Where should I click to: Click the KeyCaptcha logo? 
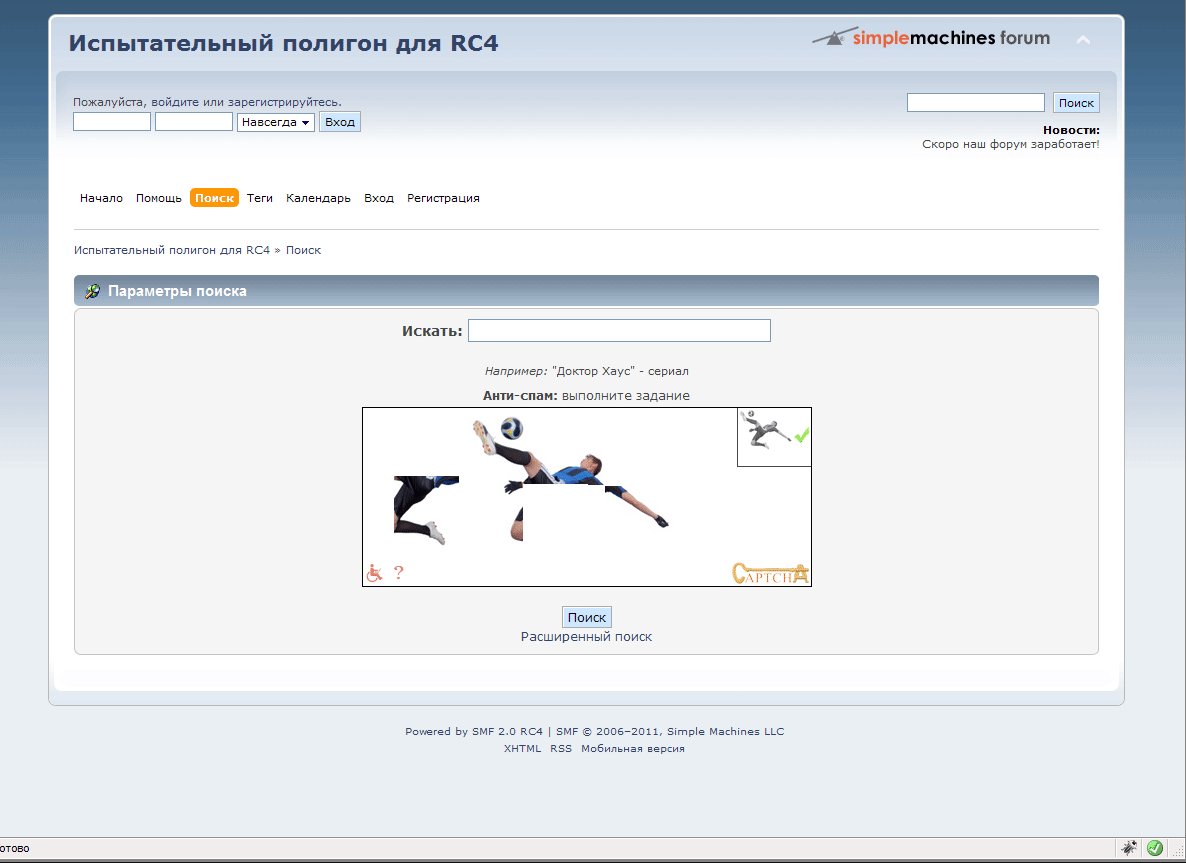point(770,573)
